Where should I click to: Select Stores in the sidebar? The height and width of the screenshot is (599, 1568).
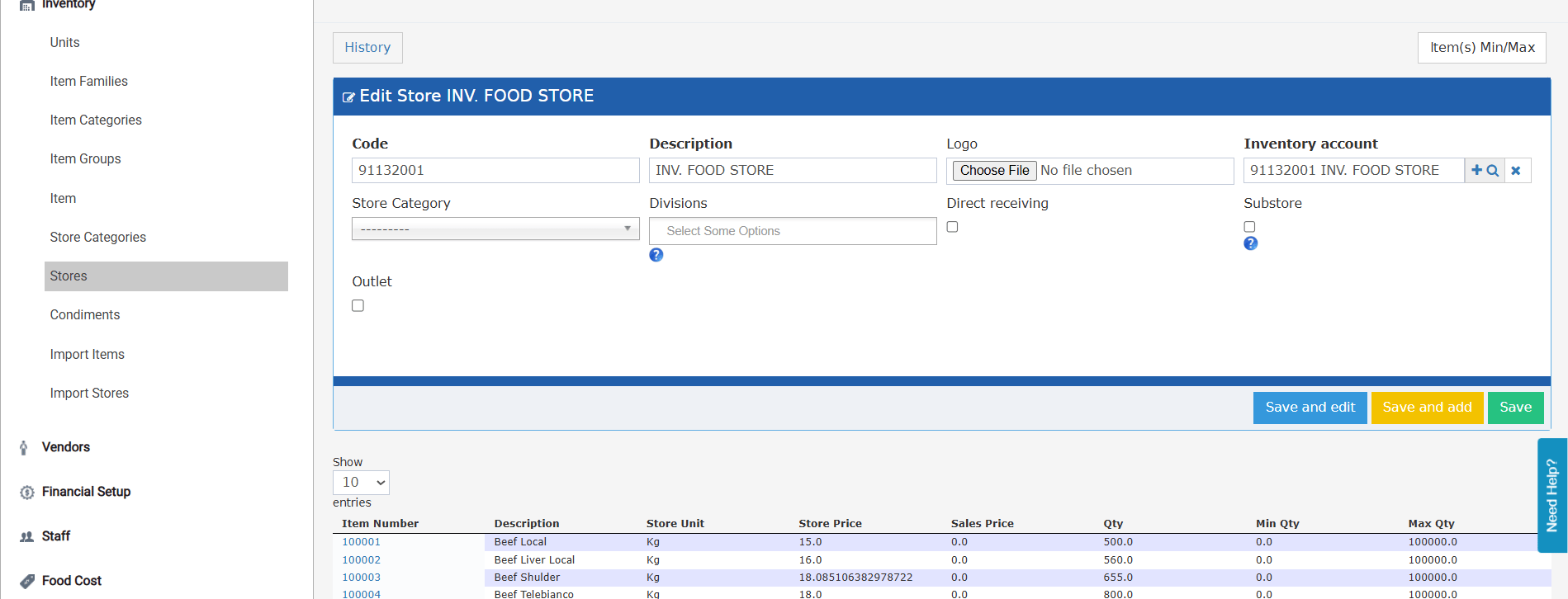coord(166,276)
